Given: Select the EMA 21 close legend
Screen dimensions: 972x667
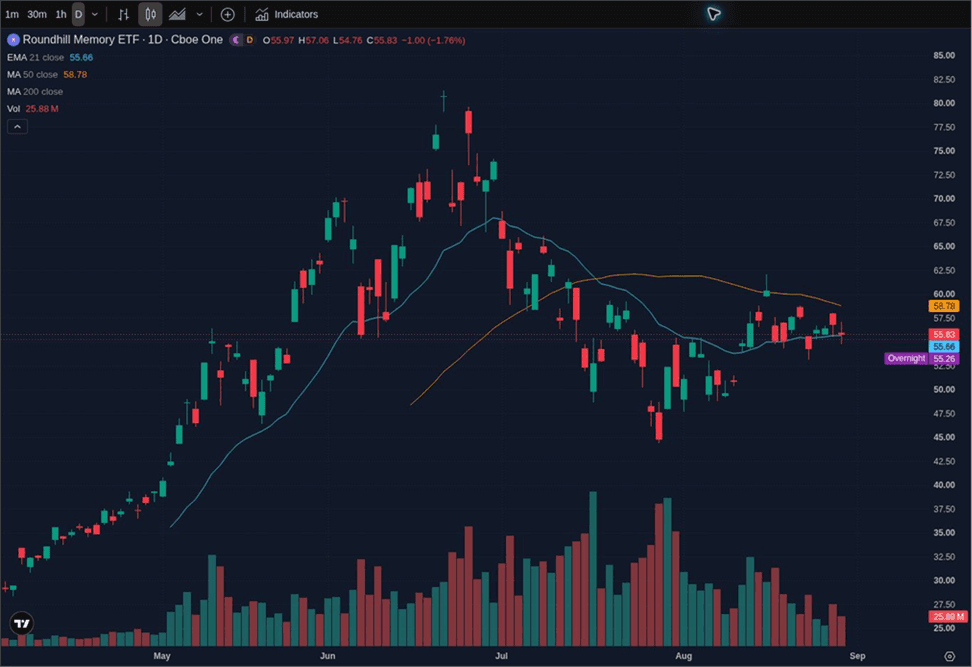Looking at the screenshot, I should pyautogui.click(x=35, y=58).
